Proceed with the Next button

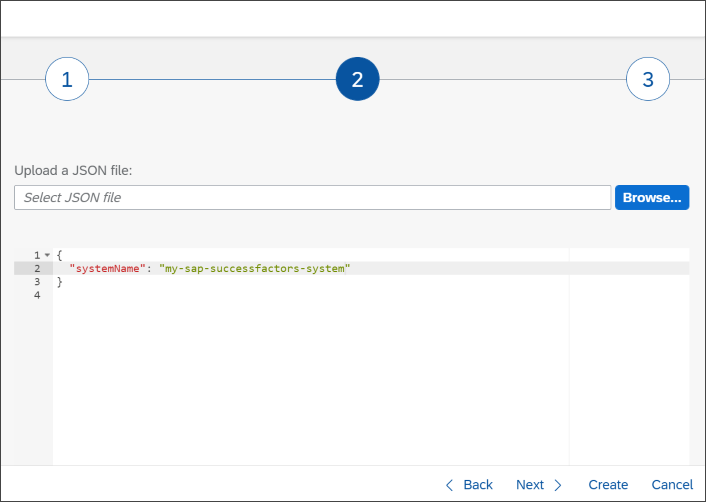coord(539,485)
